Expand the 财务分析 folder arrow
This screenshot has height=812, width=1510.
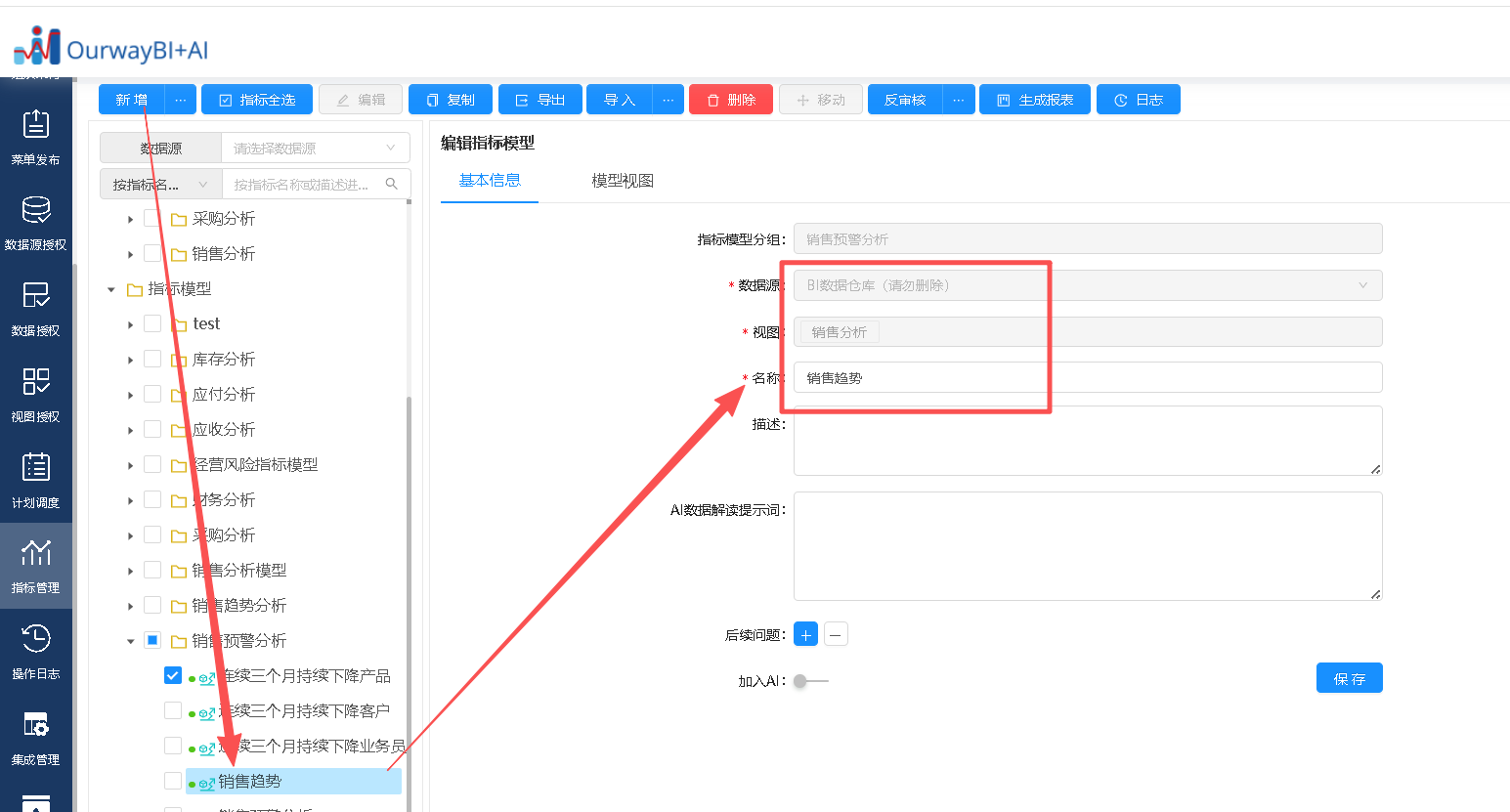point(130,500)
